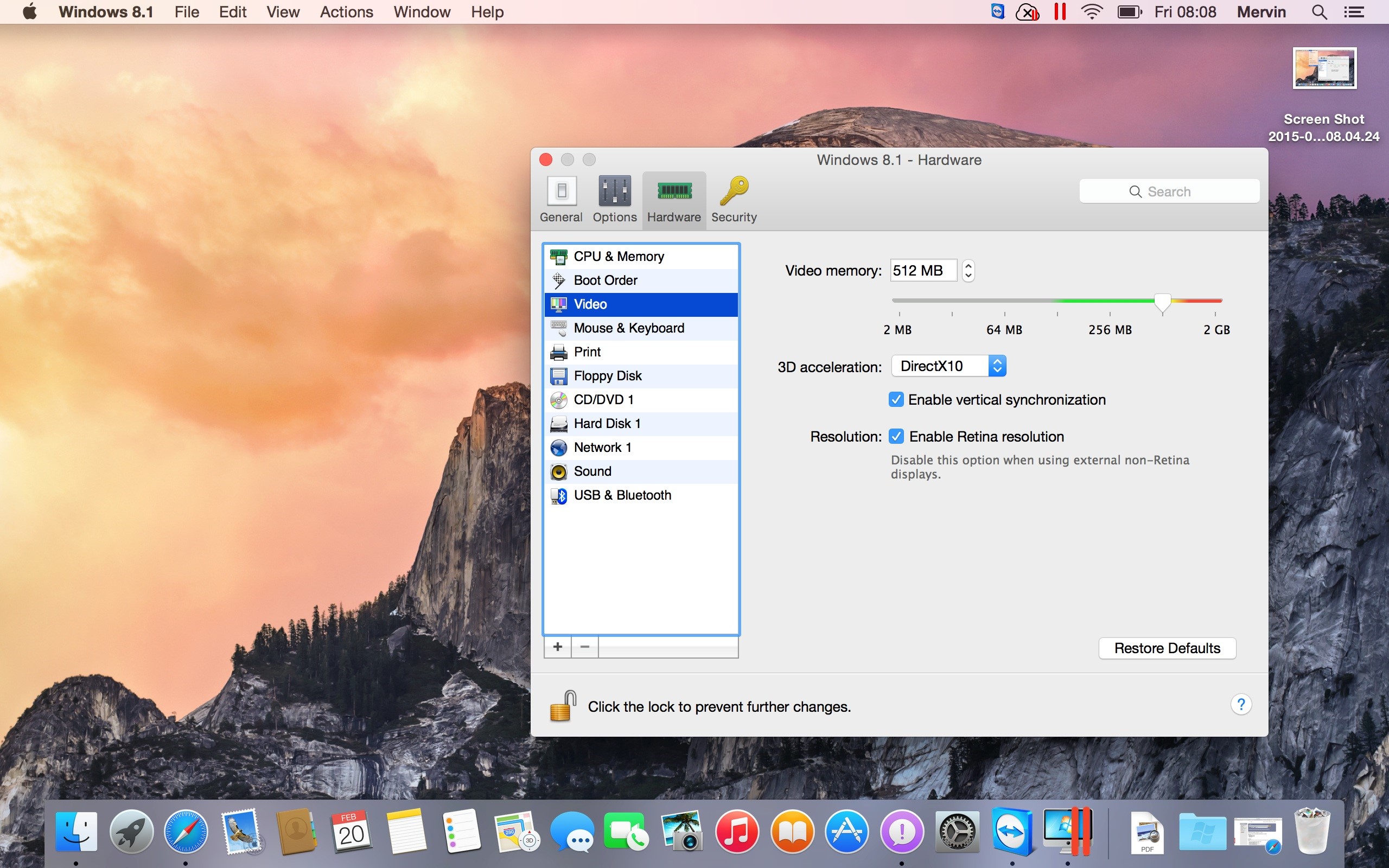
Task: Open Messages from the Dock
Action: 572,831
